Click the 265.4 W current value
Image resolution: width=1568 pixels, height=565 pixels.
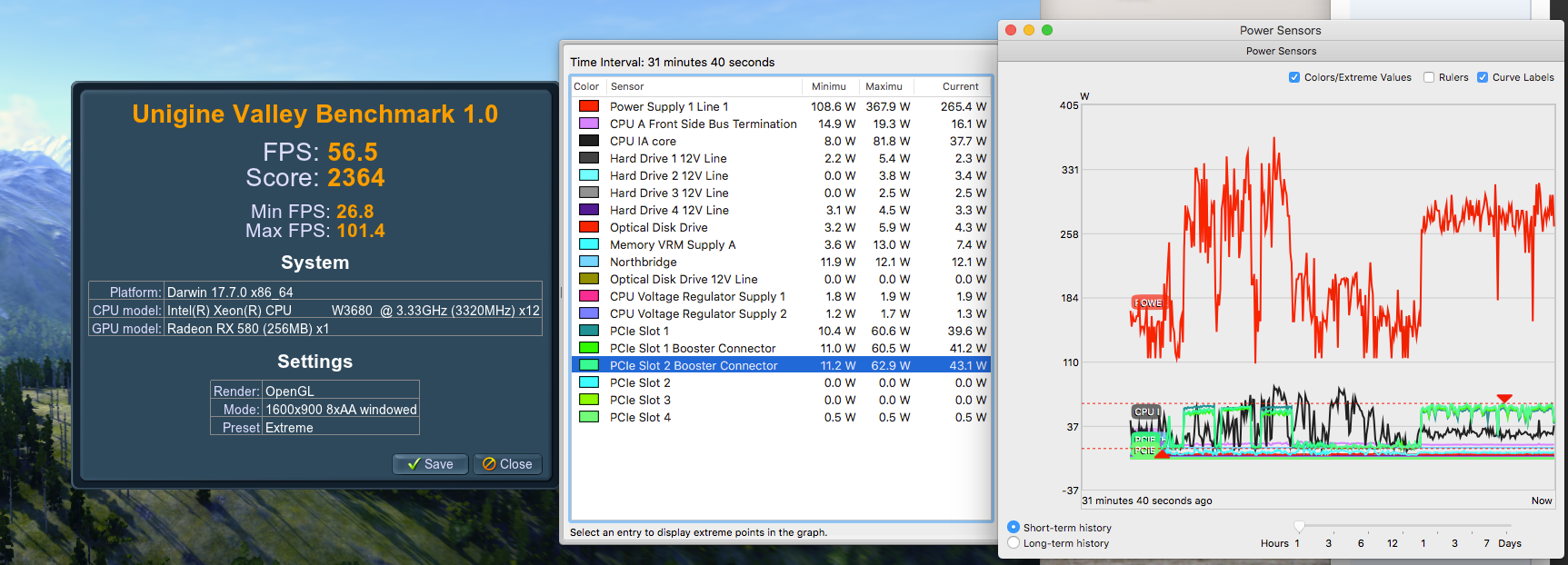tap(964, 106)
